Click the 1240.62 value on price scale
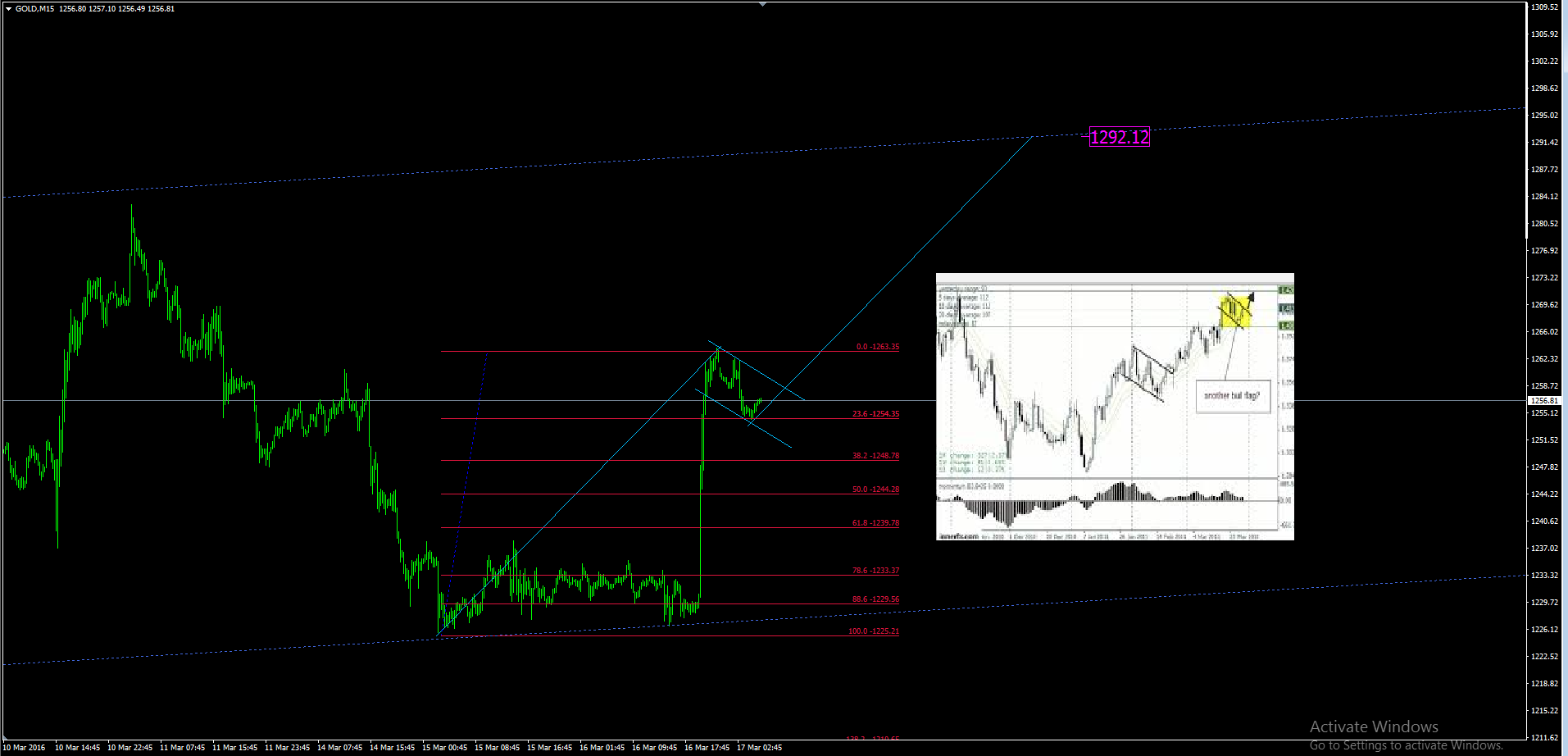 (1544, 521)
